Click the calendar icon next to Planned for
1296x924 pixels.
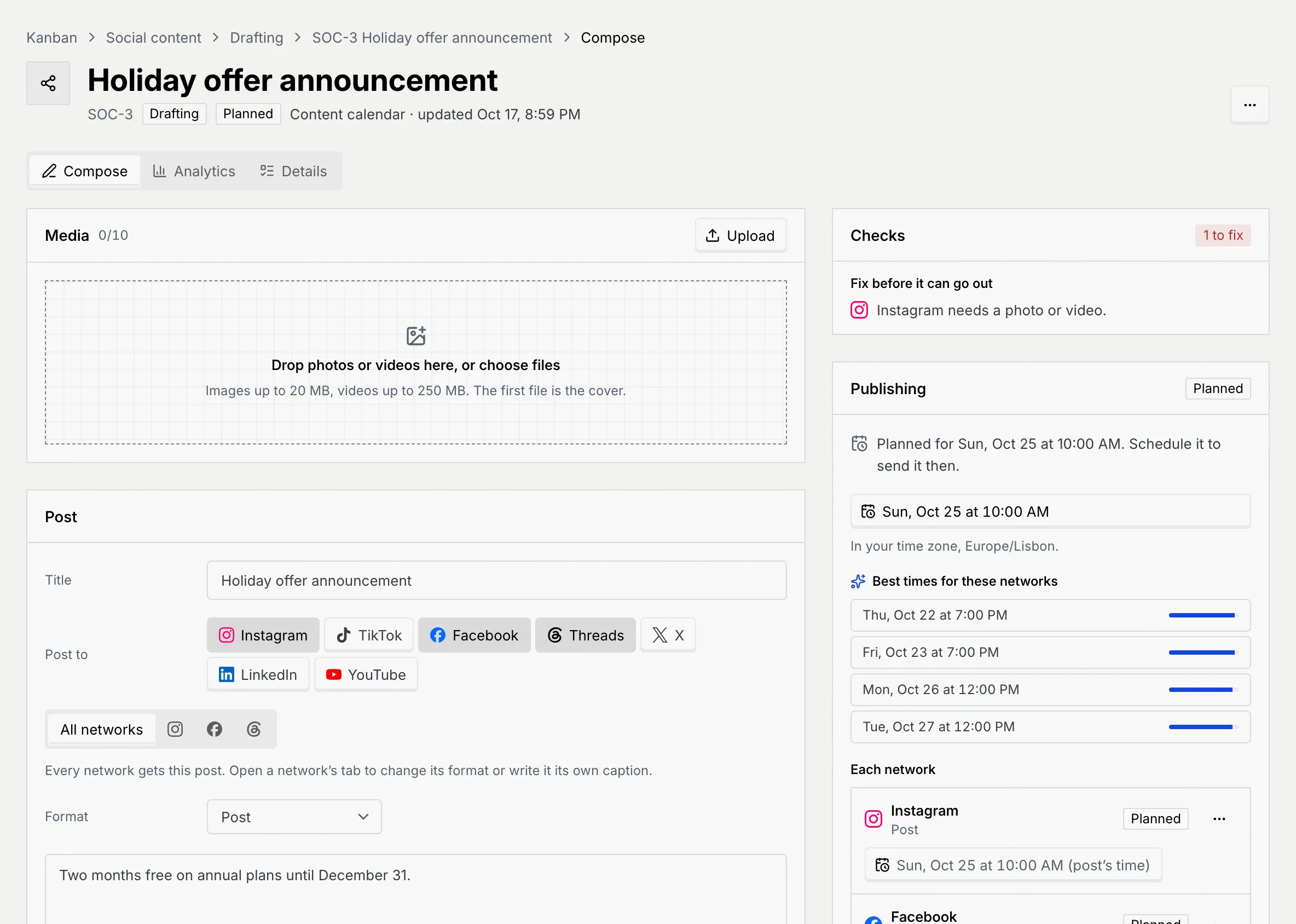859,443
